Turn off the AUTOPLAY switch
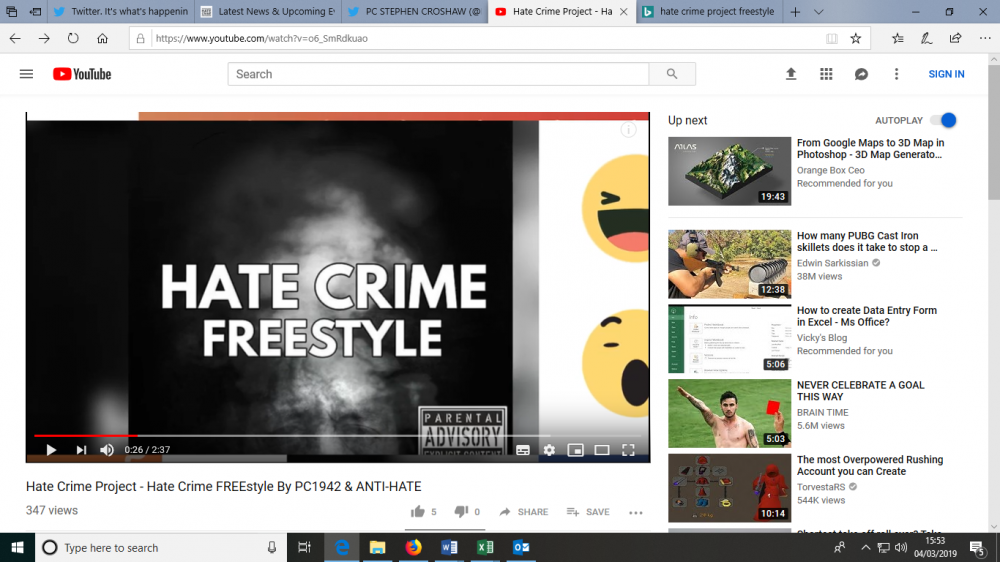This screenshot has height=562, width=1000. 944,120
